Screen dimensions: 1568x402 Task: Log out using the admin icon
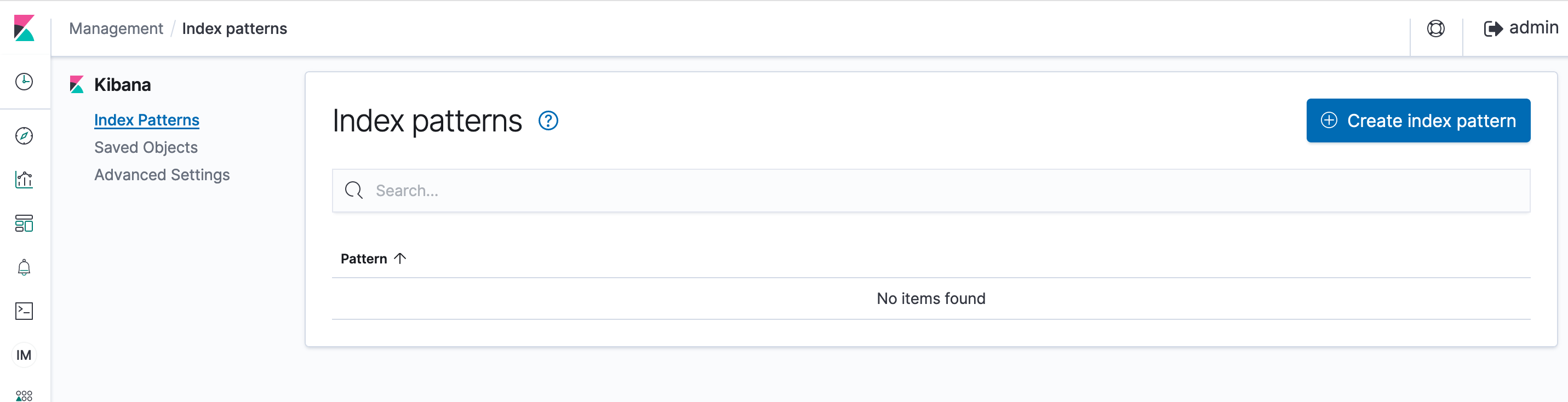[x=1492, y=28]
